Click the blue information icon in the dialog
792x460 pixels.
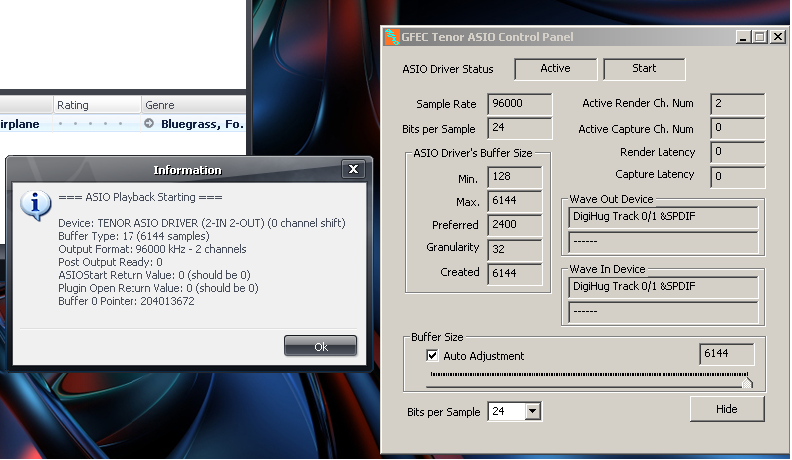pyautogui.click(x=35, y=205)
